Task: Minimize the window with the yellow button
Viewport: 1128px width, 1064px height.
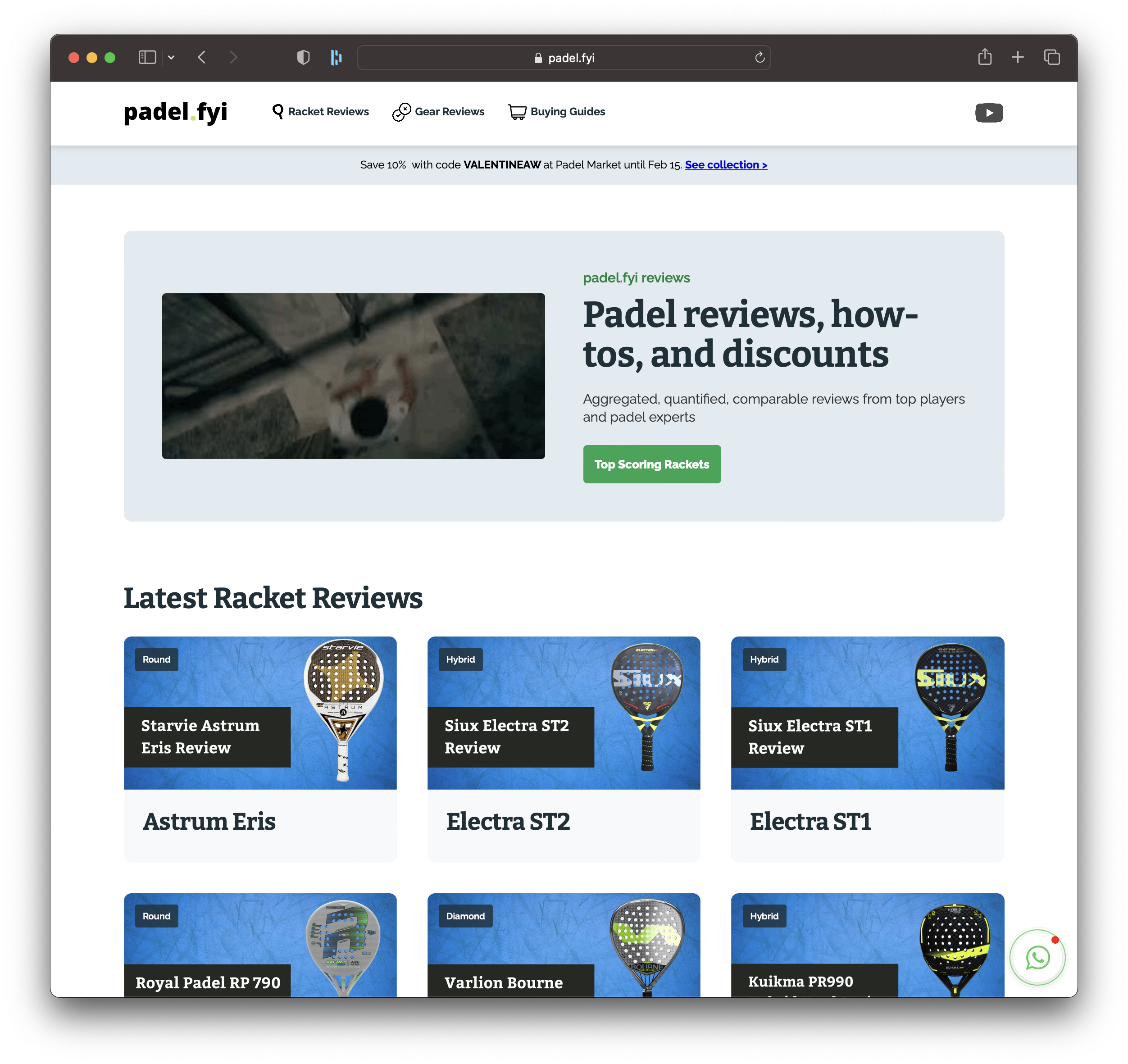Action: point(92,57)
